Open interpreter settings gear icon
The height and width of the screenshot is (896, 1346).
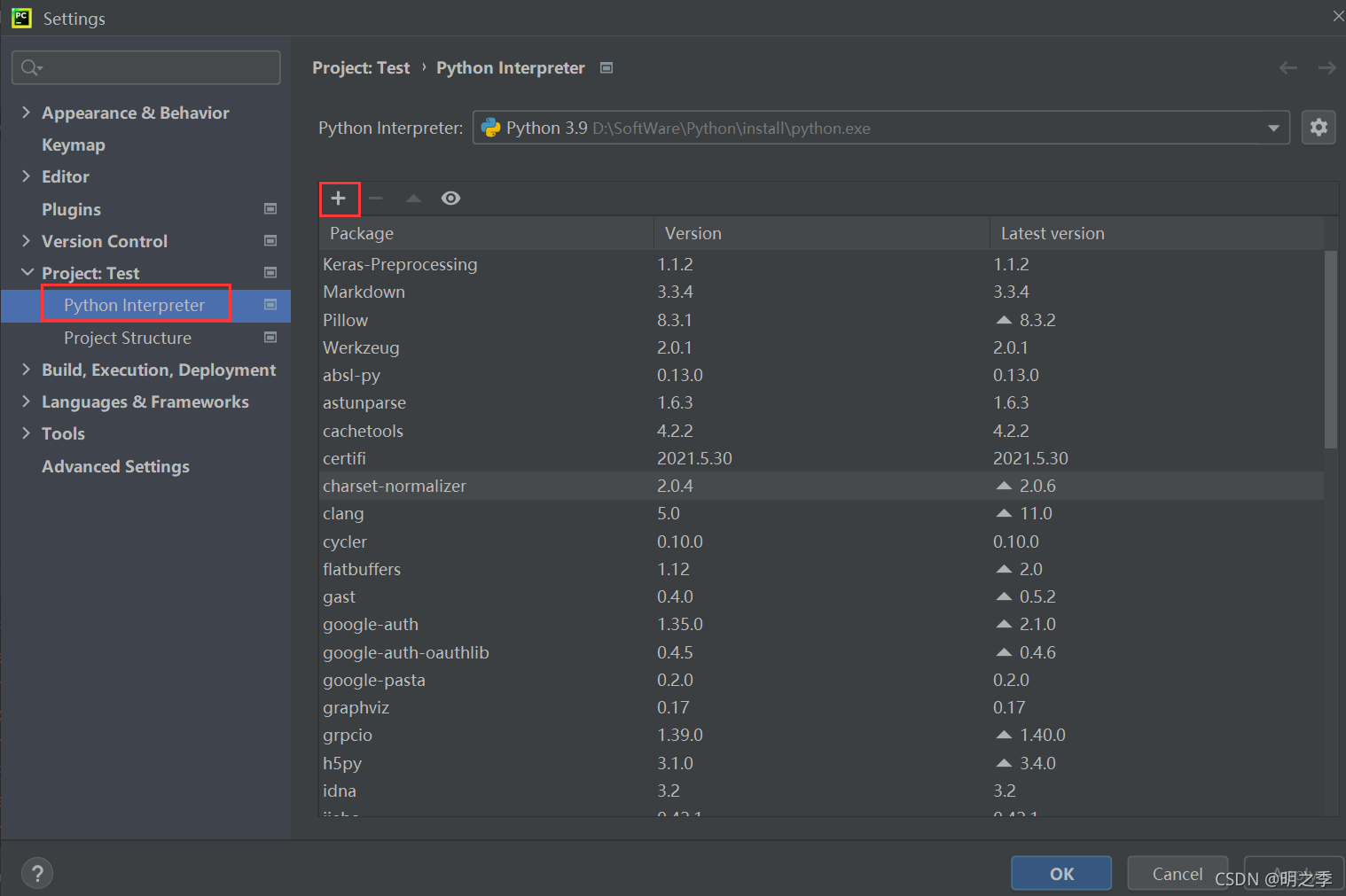[x=1319, y=128]
